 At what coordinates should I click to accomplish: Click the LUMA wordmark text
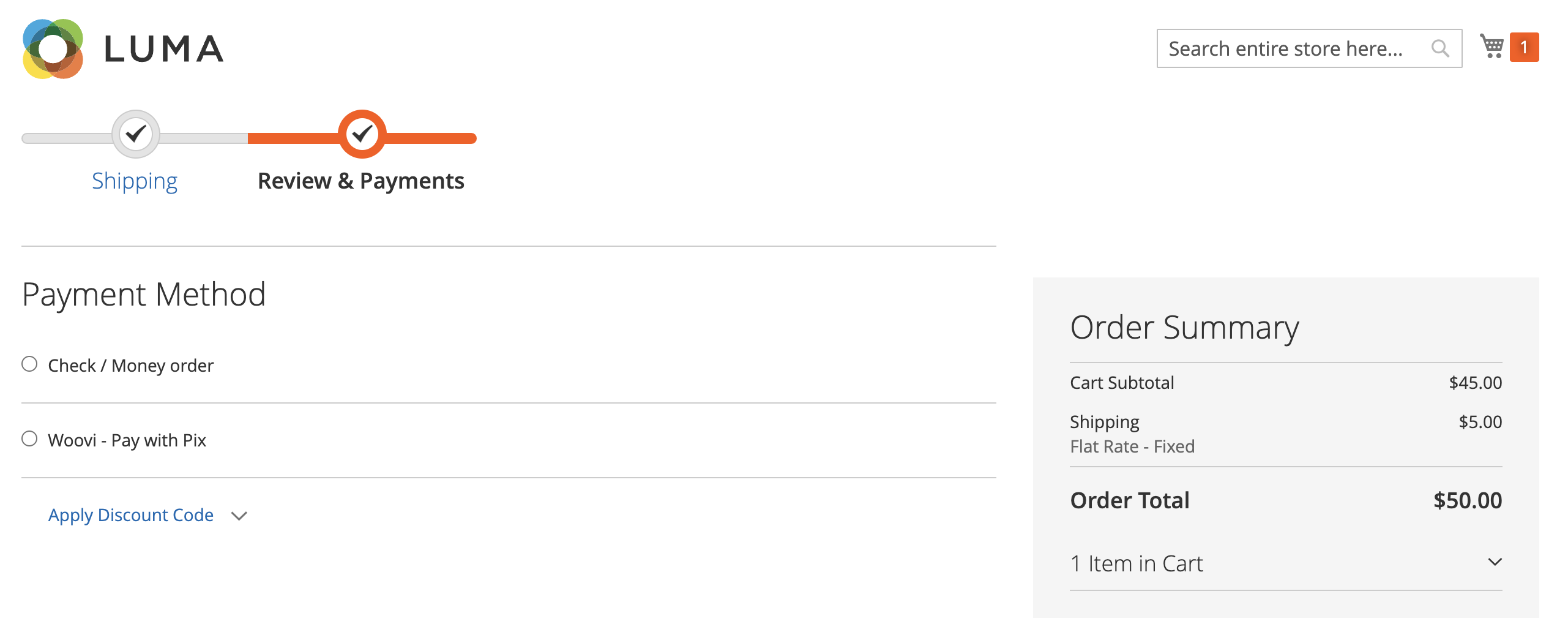(164, 50)
